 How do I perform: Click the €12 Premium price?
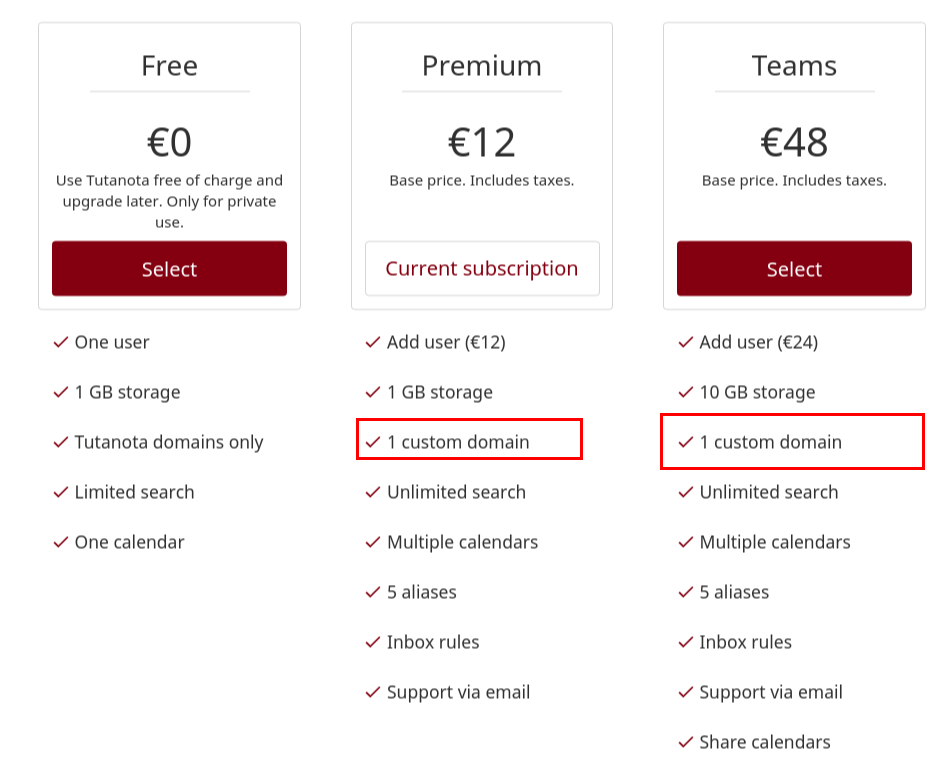[x=482, y=142]
